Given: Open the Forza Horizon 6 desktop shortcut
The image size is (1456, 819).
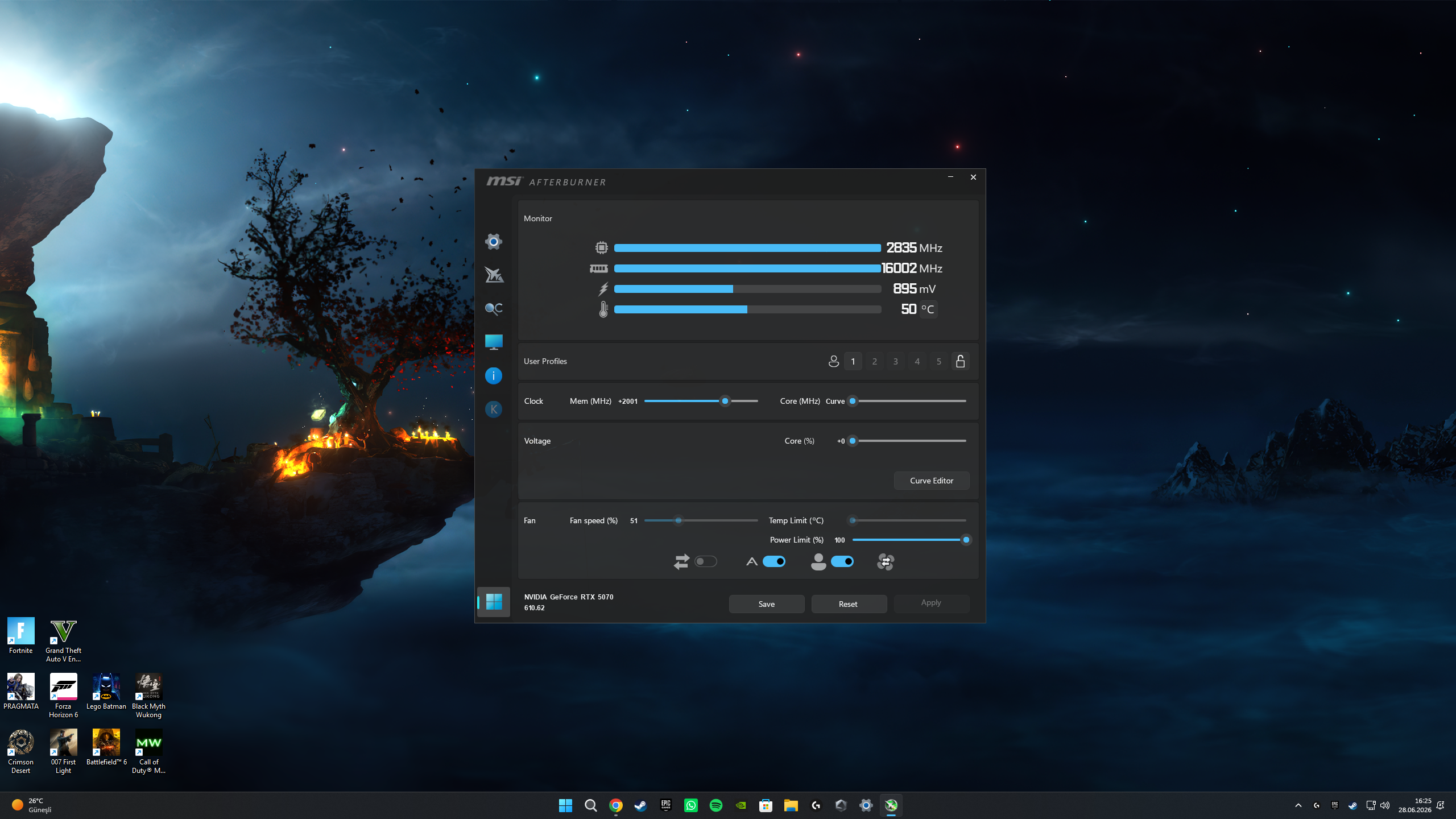Looking at the screenshot, I should (63, 696).
